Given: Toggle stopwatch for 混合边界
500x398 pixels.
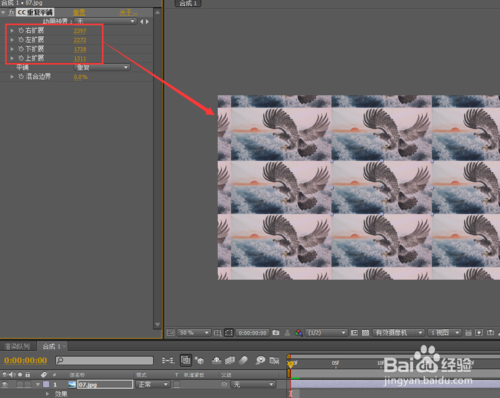Looking at the screenshot, I should click(21, 77).
